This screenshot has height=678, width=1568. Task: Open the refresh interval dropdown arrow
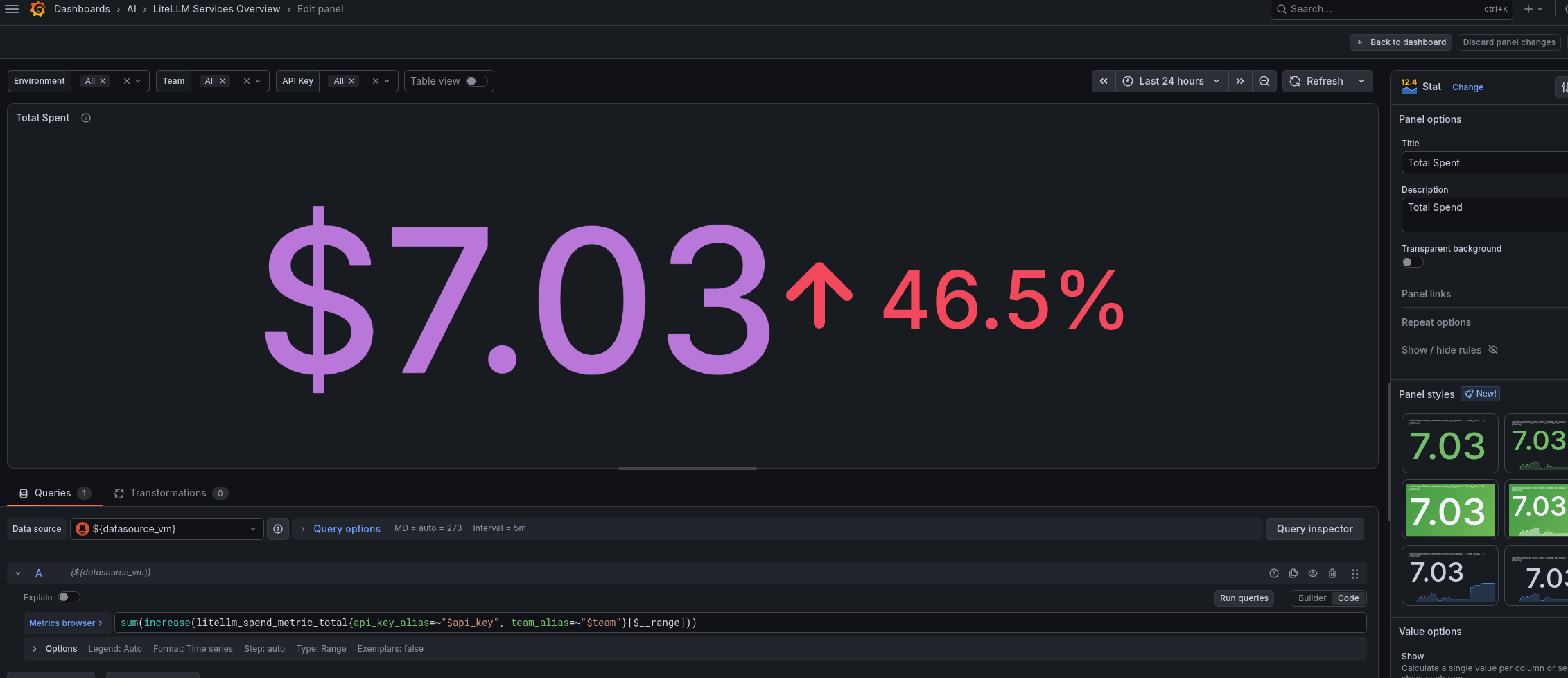click(1361, 81)
